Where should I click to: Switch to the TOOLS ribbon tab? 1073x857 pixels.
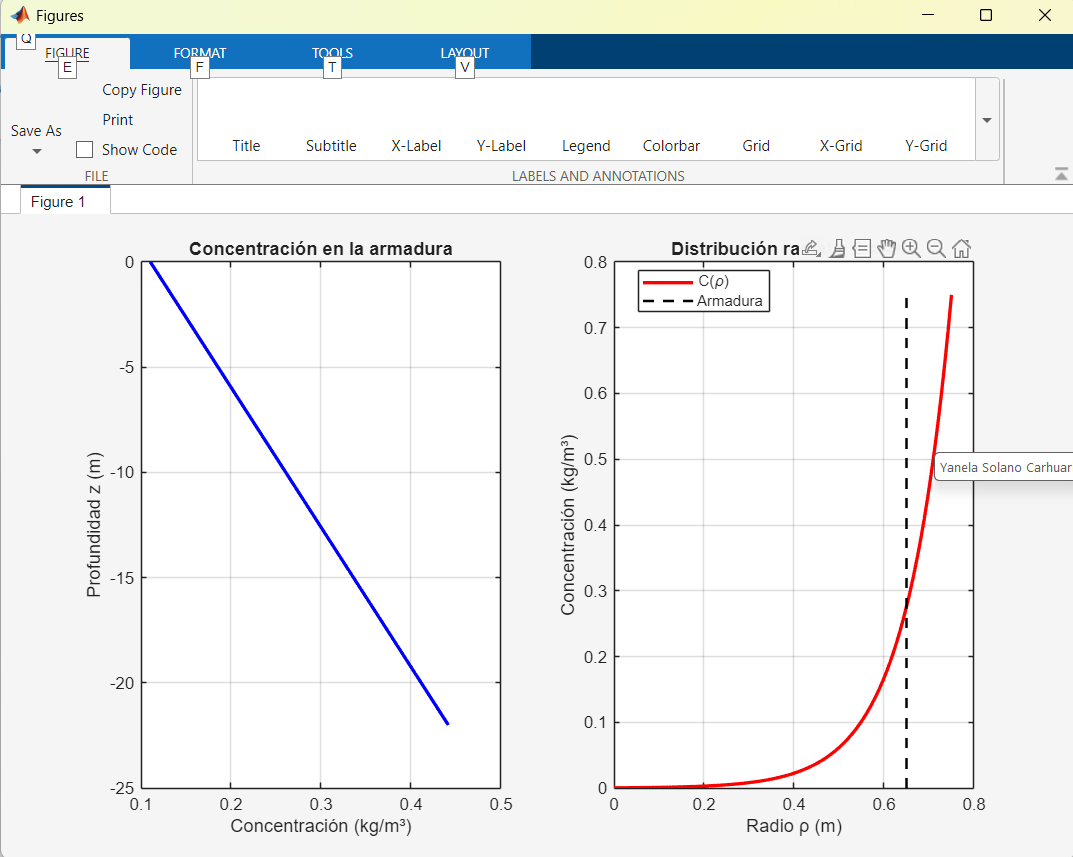tap(332, 53)
